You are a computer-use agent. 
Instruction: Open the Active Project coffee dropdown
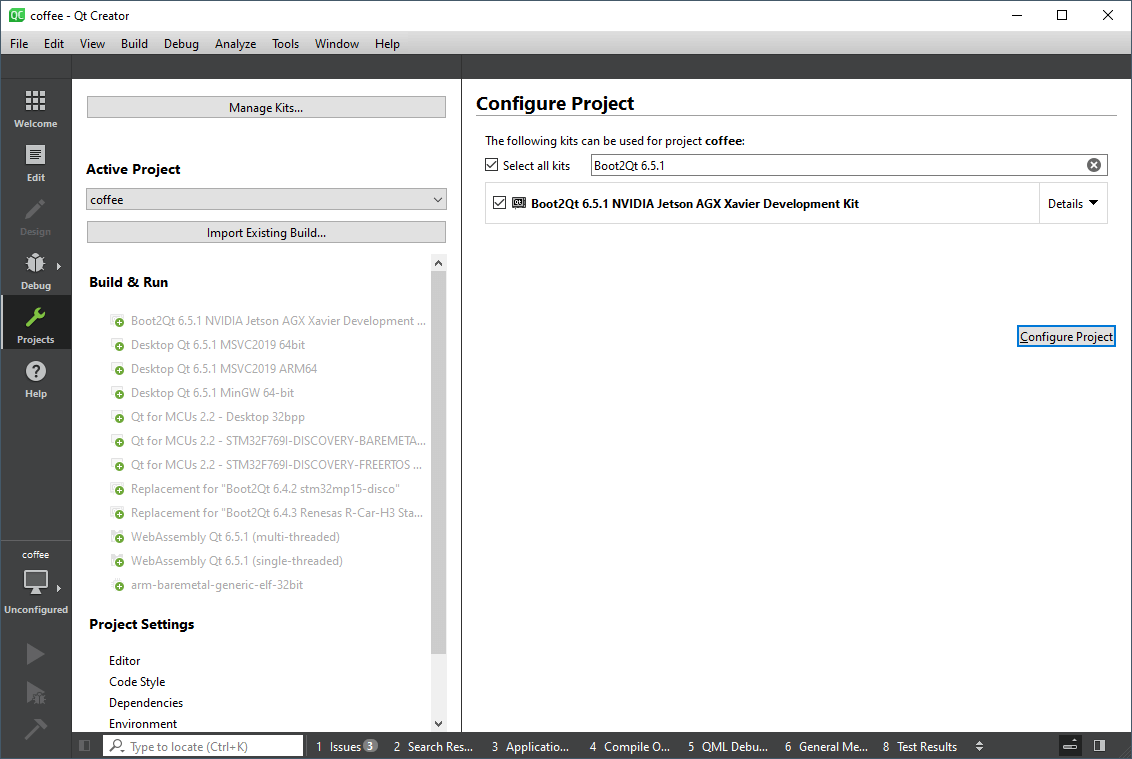[266, 200]
